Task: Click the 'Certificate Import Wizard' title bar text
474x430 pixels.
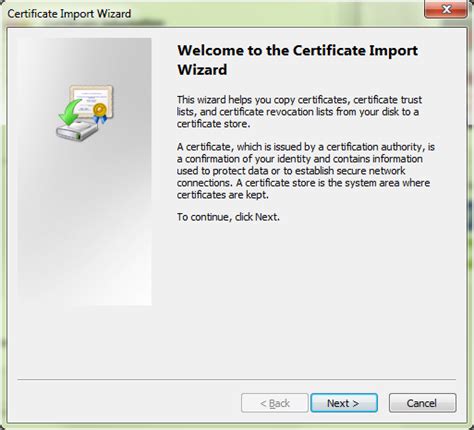Action: 69,14
